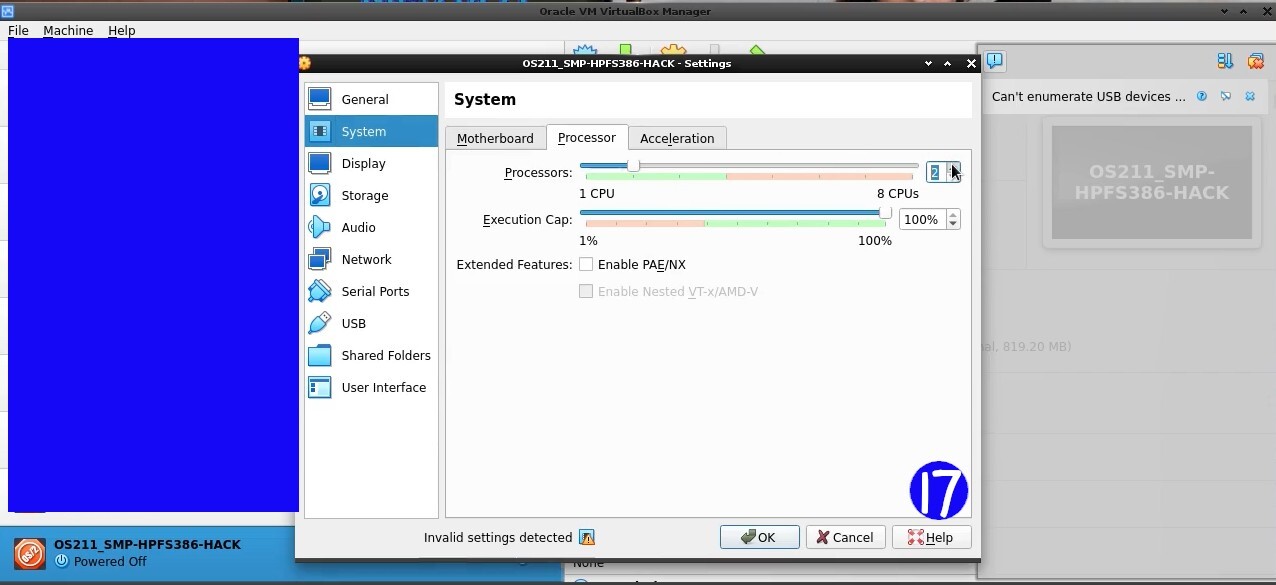The height and width of the screenshot is (585, 1276).
Task: Click the delete-all notifications icon
Action: (x=1255, y=61)
